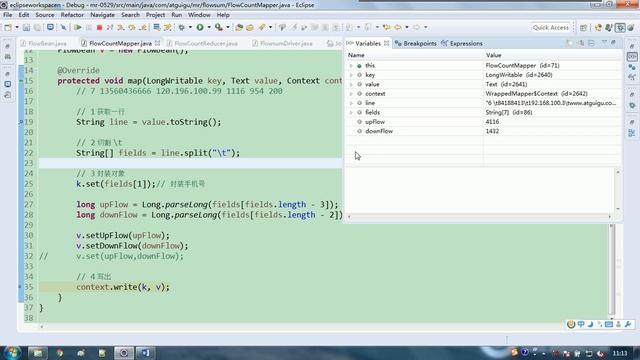Open the Run button dropdown arrow
The width and height of the screenshot is (640, 360).
coord(209,27)
